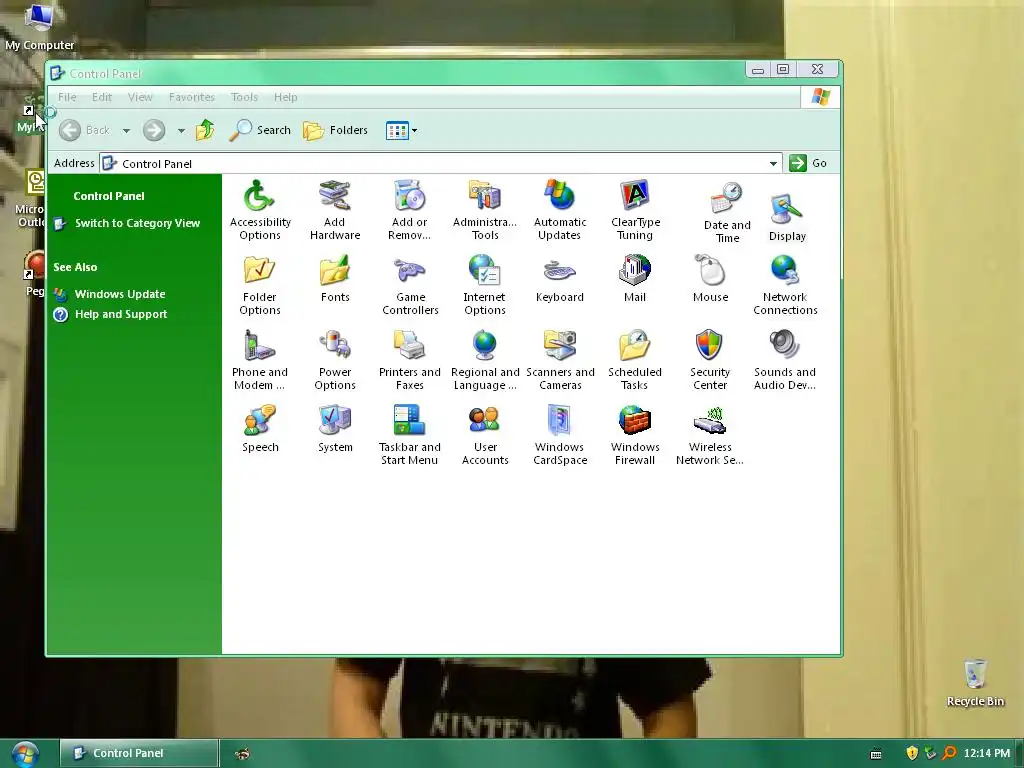
Task: Open Help and Support link
Action: pyautogui.click(x=121, y=314)
